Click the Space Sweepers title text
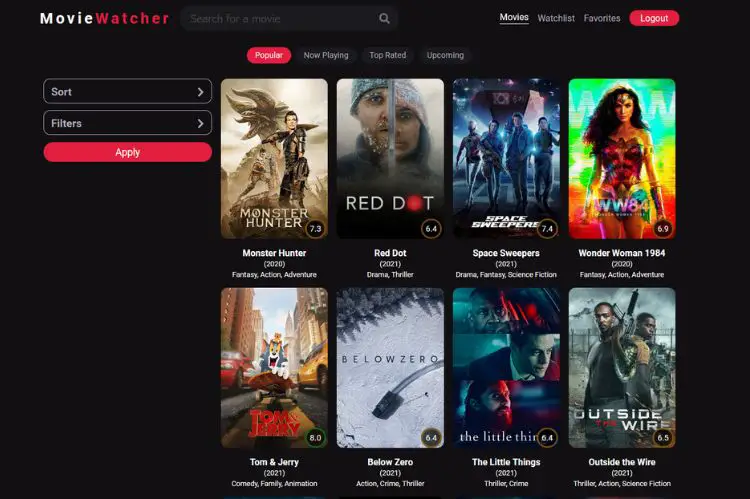 [x=506, y=253]
